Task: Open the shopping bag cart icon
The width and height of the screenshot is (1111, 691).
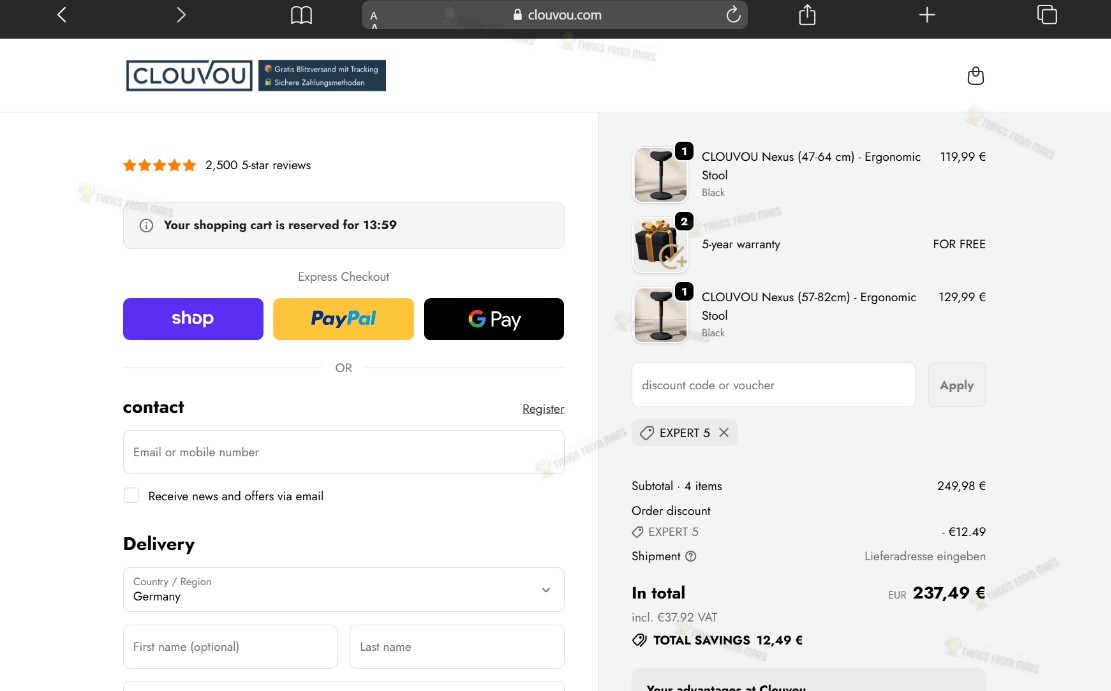Action: click(976, 76)
